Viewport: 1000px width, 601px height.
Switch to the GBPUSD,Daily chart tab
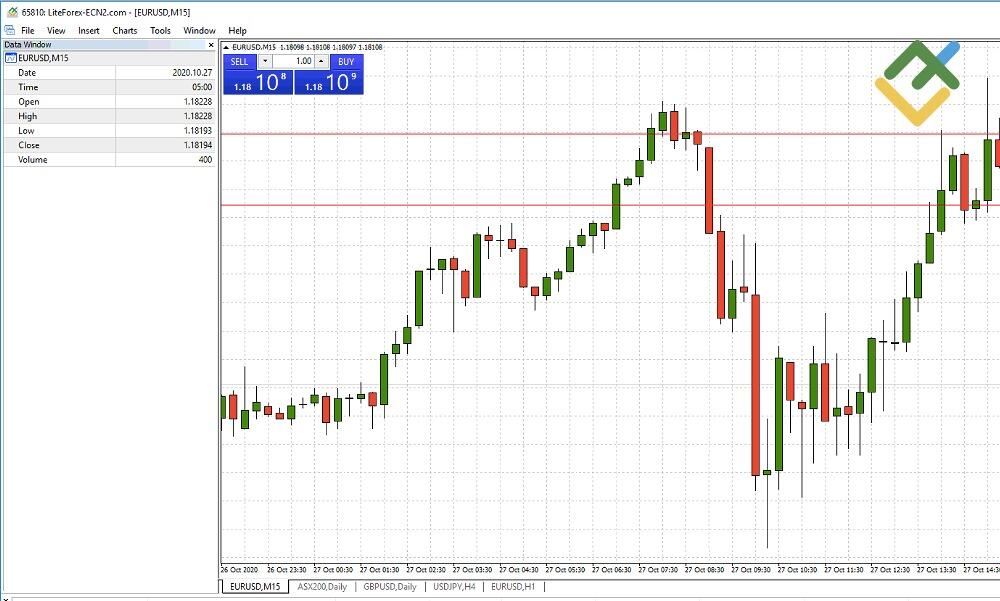[388, 587]
